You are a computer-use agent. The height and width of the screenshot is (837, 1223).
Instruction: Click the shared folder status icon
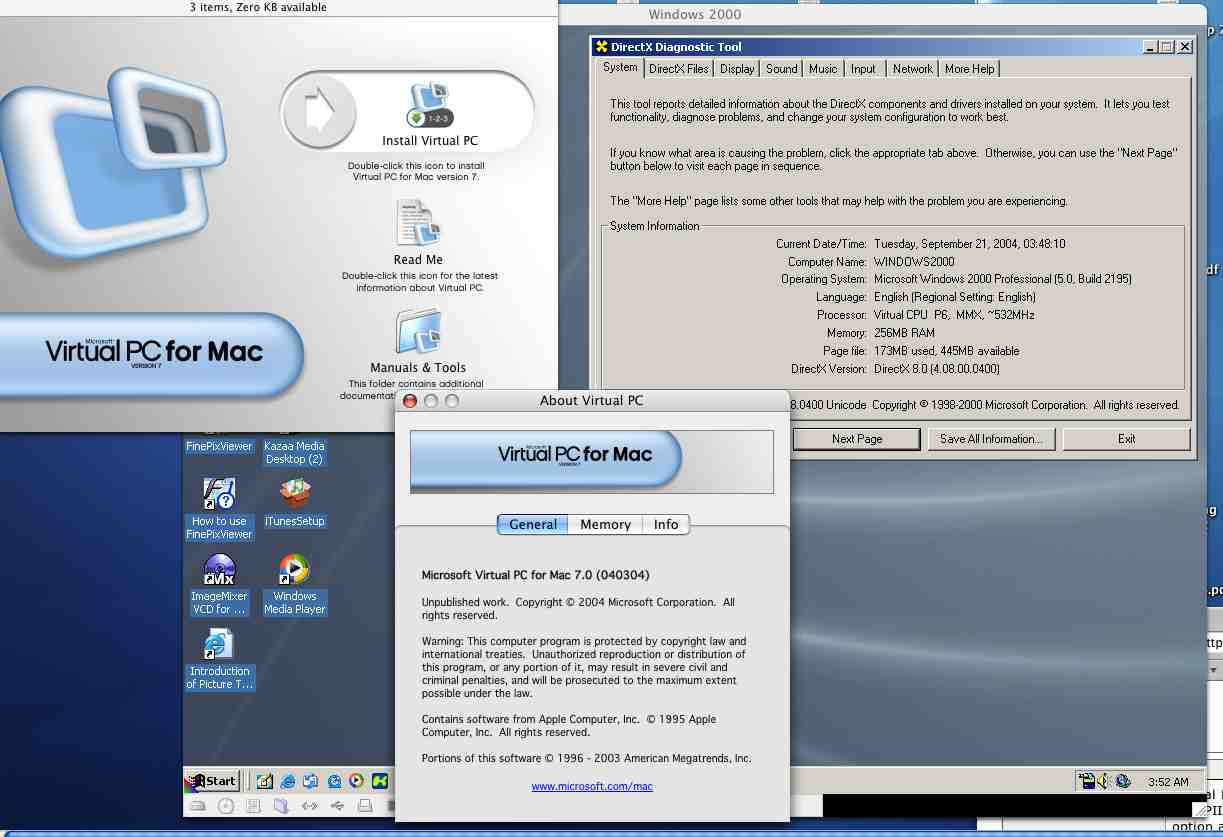pos(281,805)
